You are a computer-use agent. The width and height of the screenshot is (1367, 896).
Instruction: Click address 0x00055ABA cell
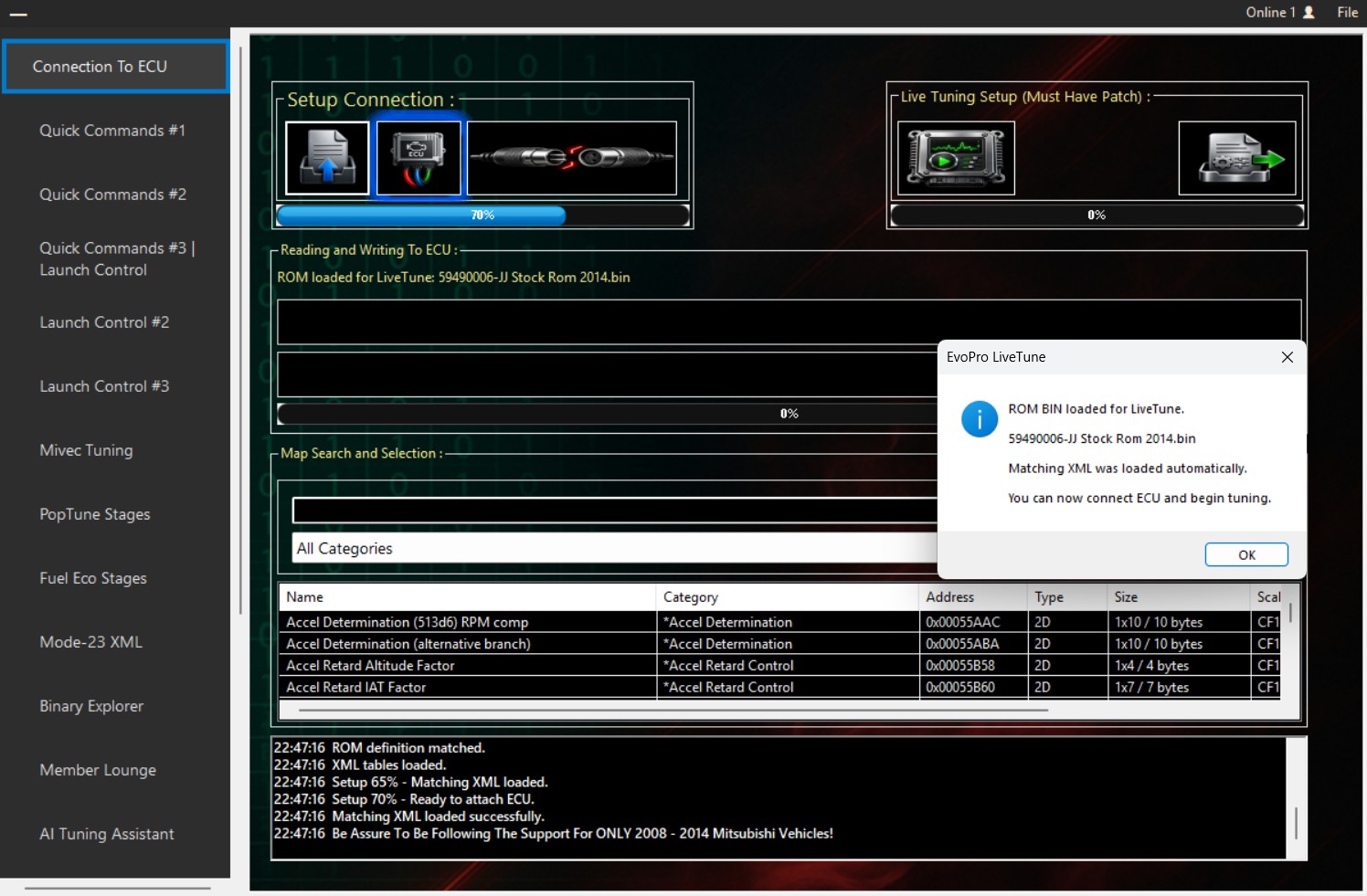click(x=972, y=644)
